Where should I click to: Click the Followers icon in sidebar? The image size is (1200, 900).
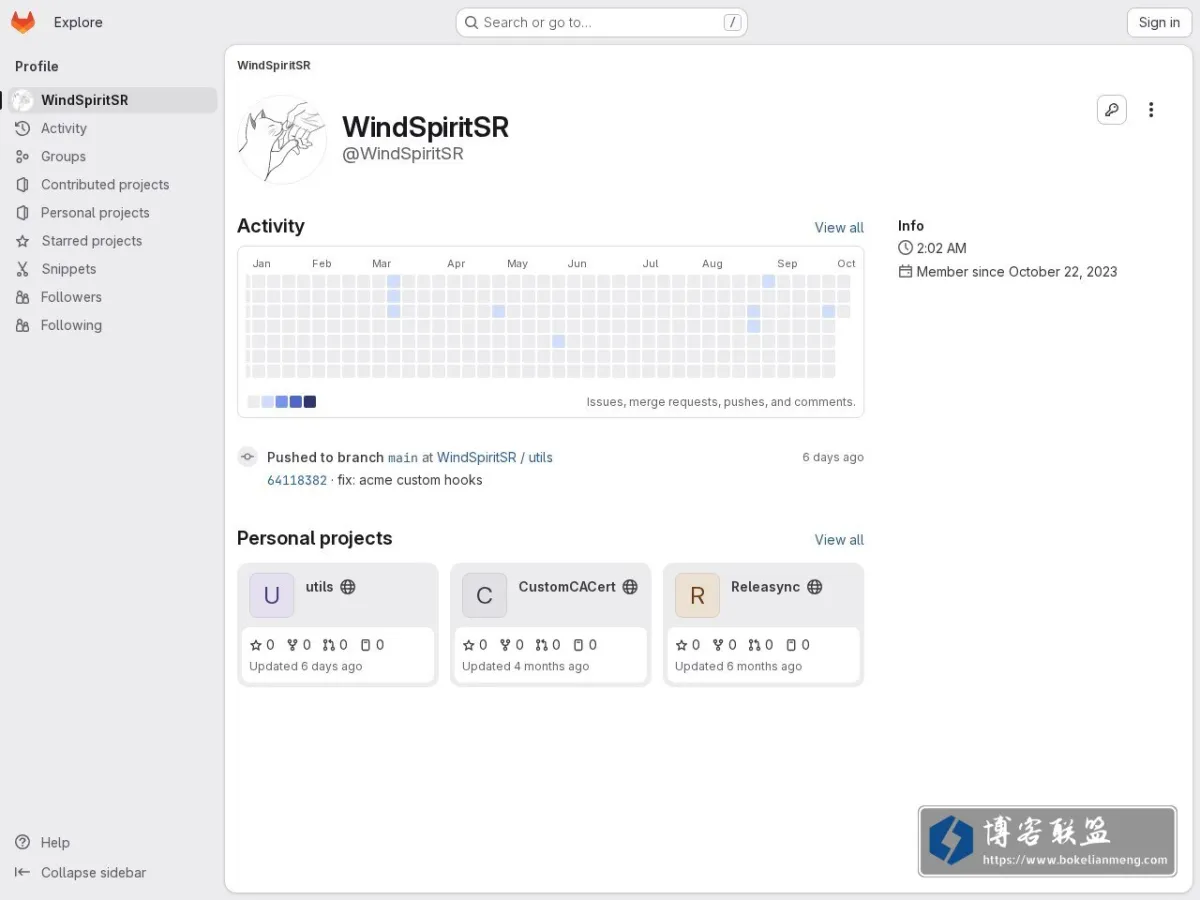[x=22, y=297]
